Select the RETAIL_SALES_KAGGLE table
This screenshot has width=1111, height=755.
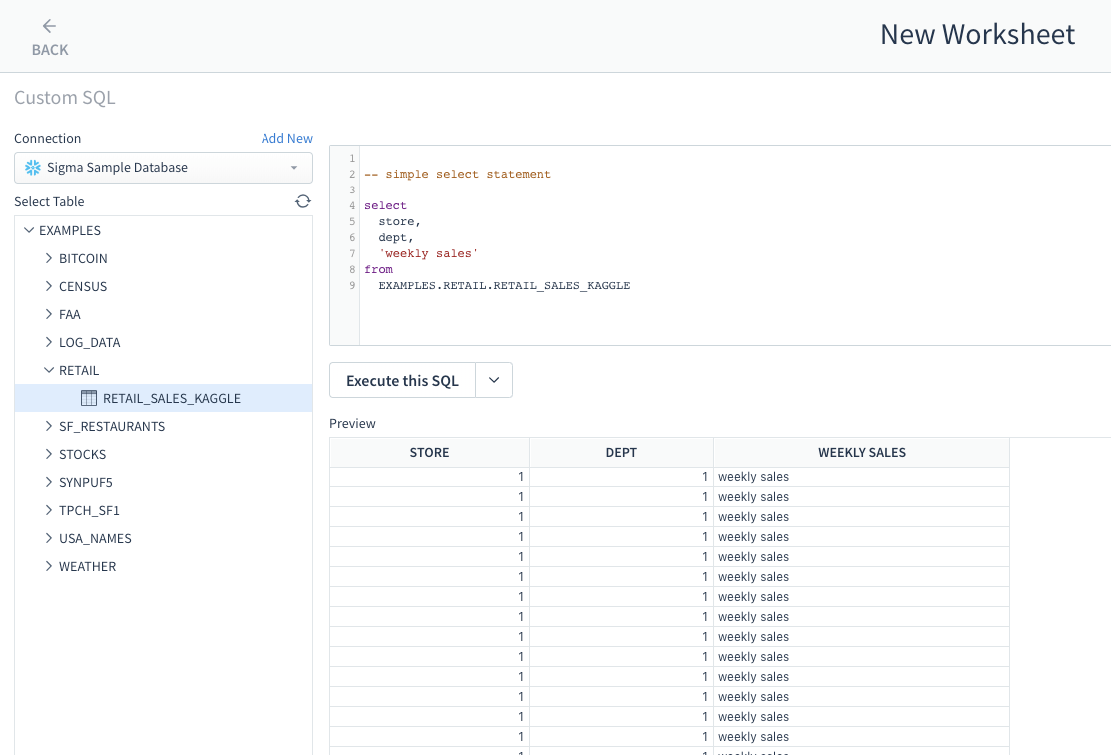[x=164, y=398]
